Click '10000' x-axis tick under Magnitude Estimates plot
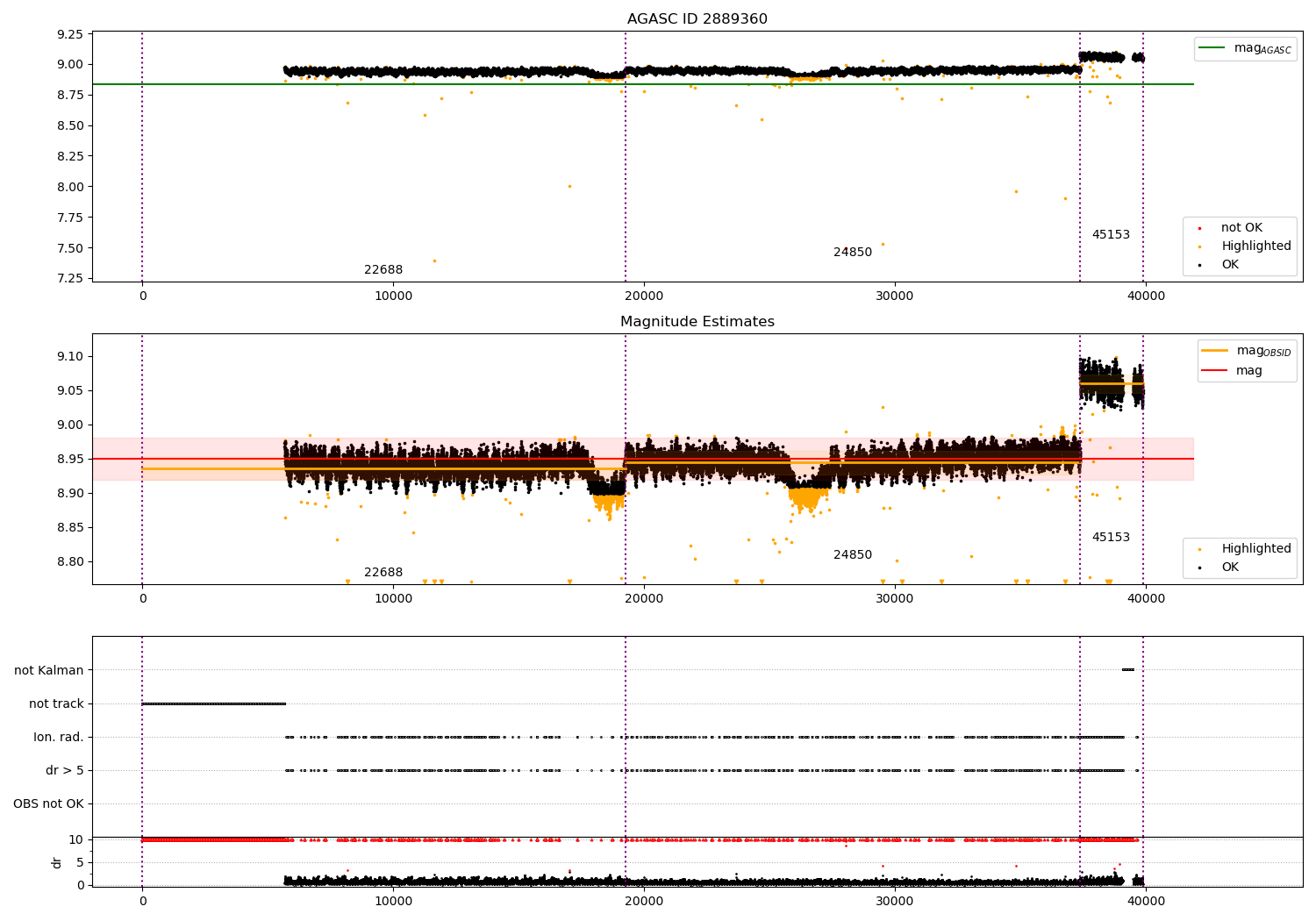 click(393, 599)
